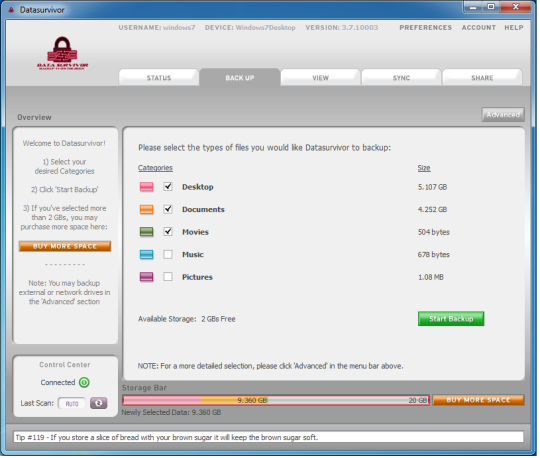Click the Available Storage 2 GBs Free text
The width and height of the screenshot is (540, 458).
point(188,320)
